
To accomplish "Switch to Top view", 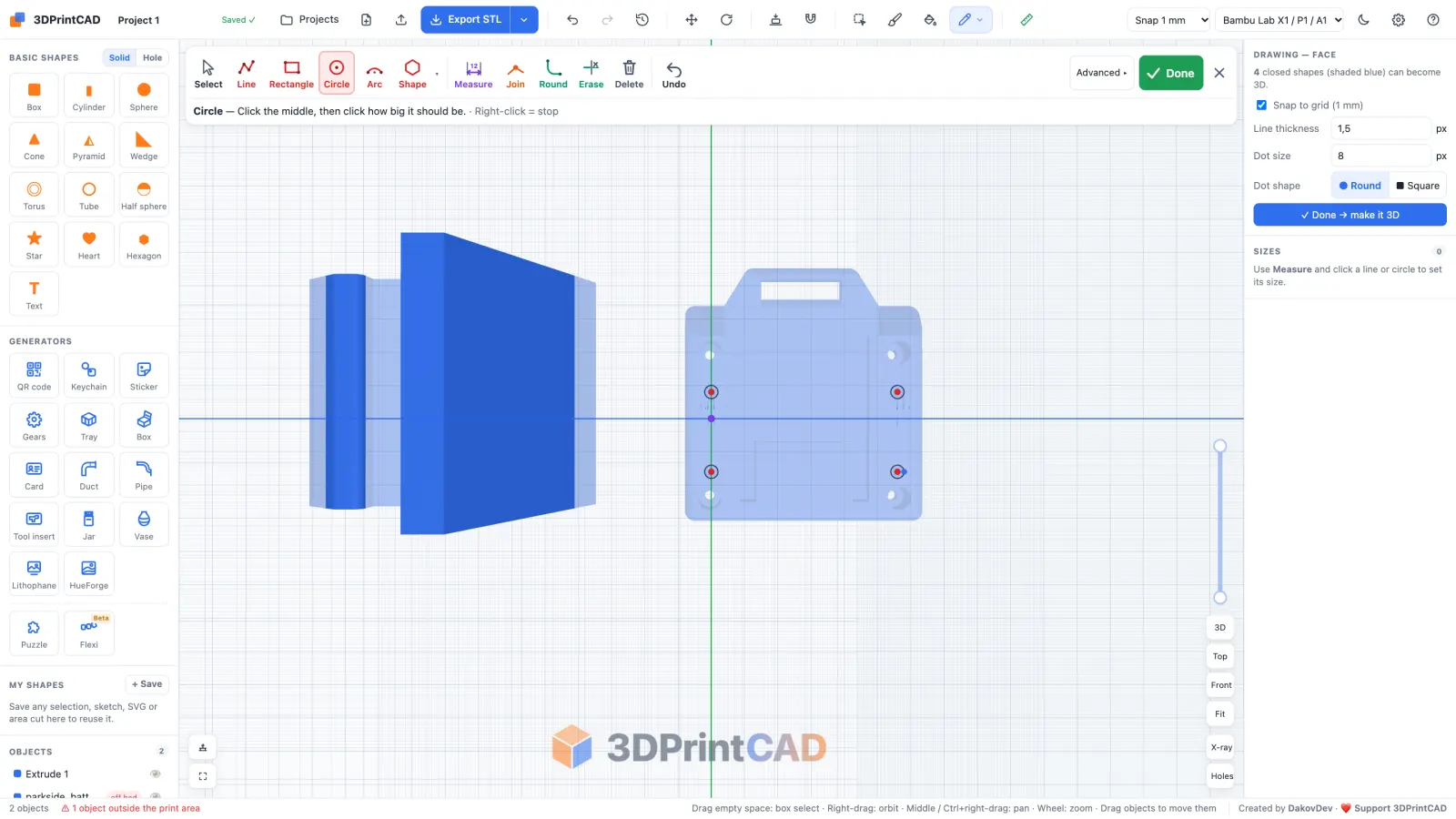I will tap(1220, 656).
